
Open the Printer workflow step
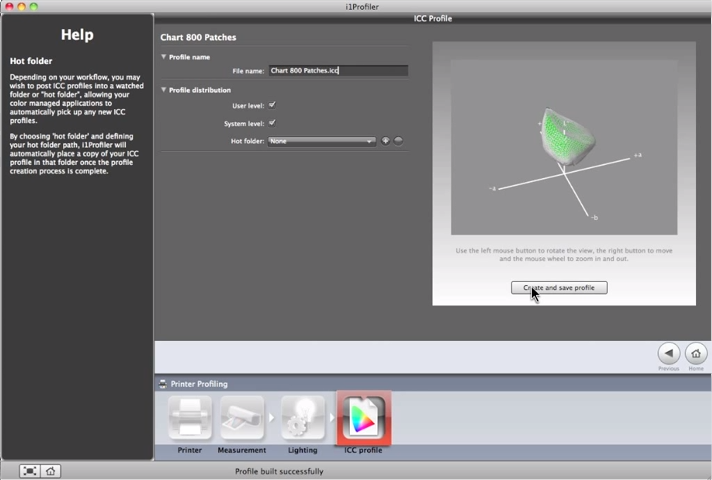coord(190,418)
